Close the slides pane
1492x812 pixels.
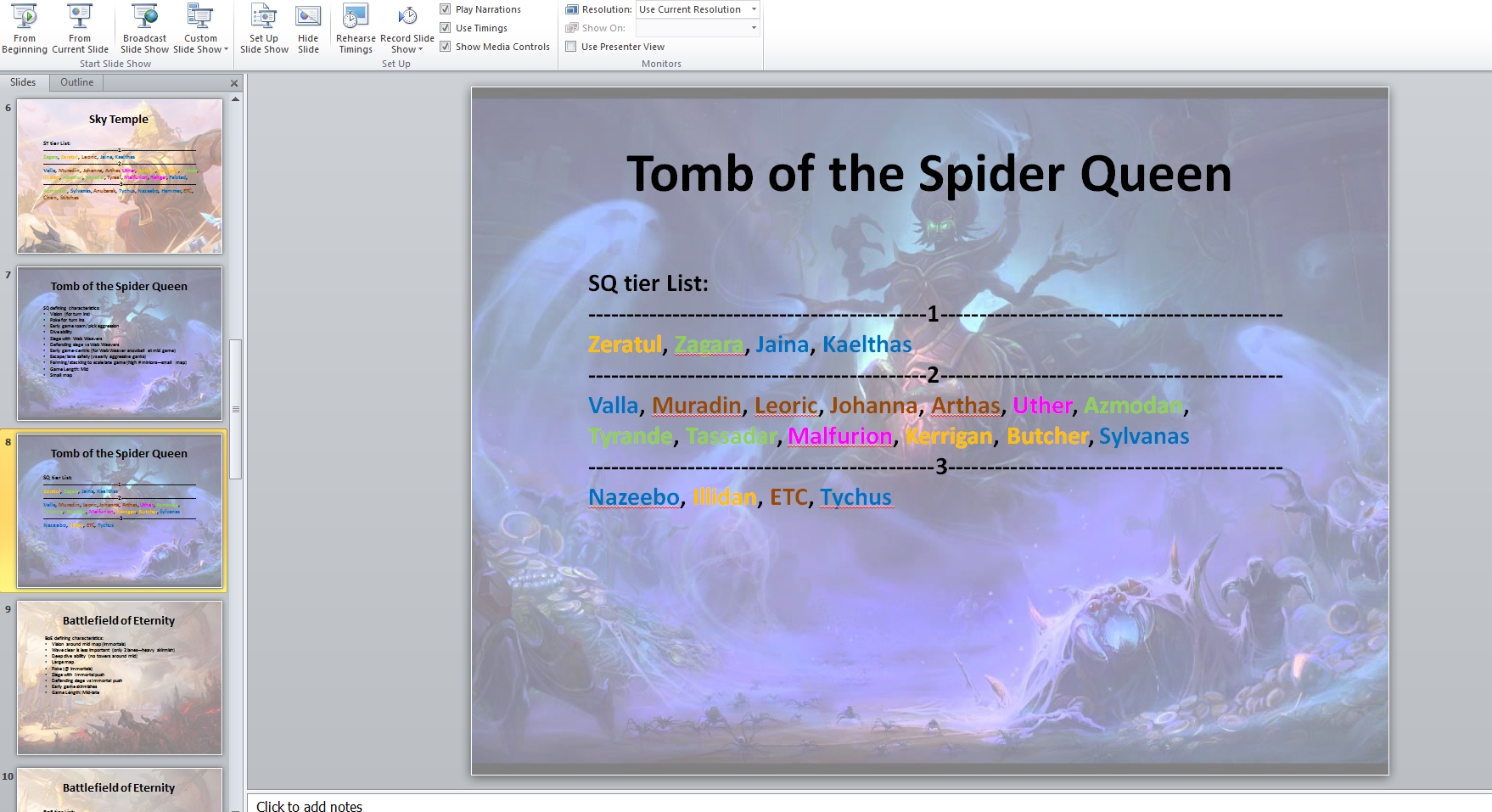(234, 83)
